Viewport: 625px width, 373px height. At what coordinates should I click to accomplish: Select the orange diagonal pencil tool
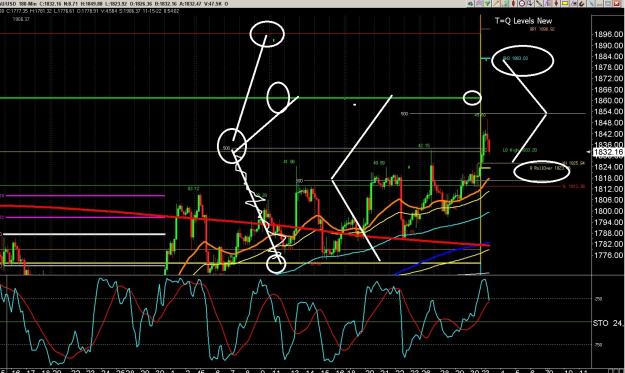[497, 3]
